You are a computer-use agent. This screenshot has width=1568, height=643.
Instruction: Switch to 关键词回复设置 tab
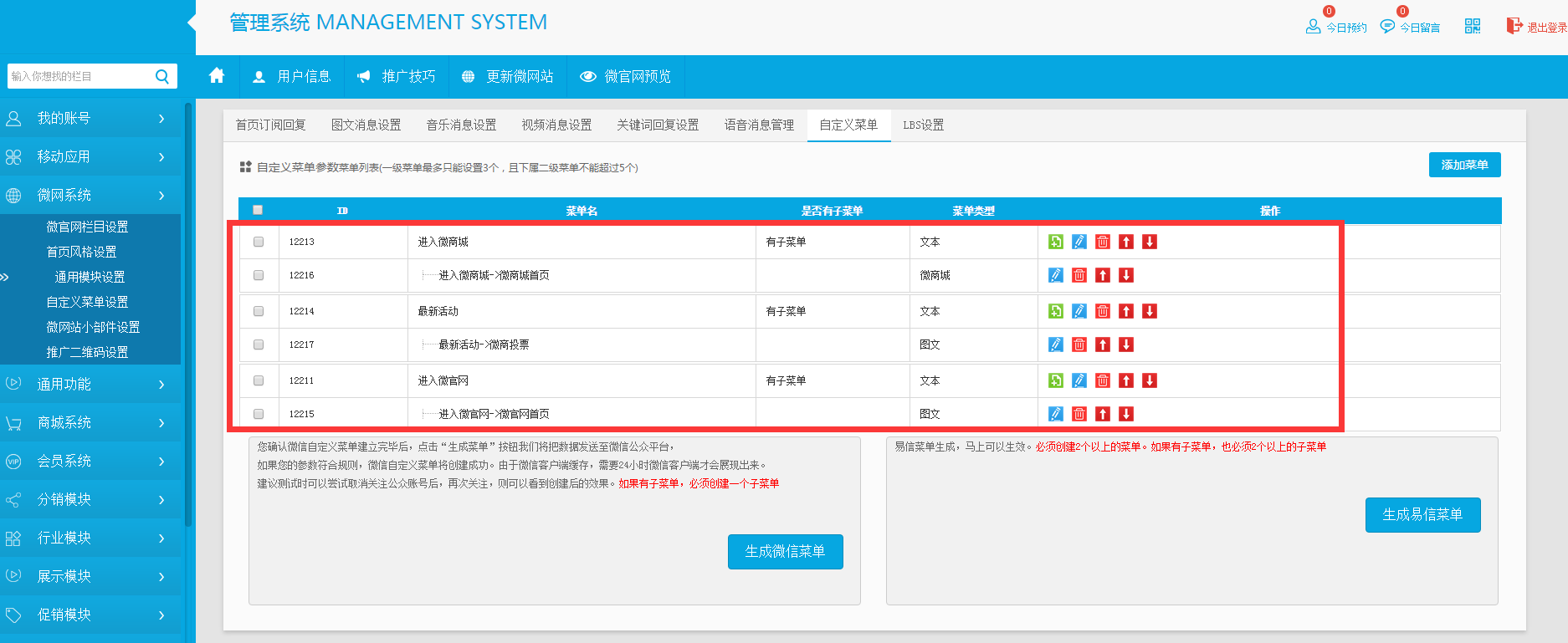tap(658, 125)
